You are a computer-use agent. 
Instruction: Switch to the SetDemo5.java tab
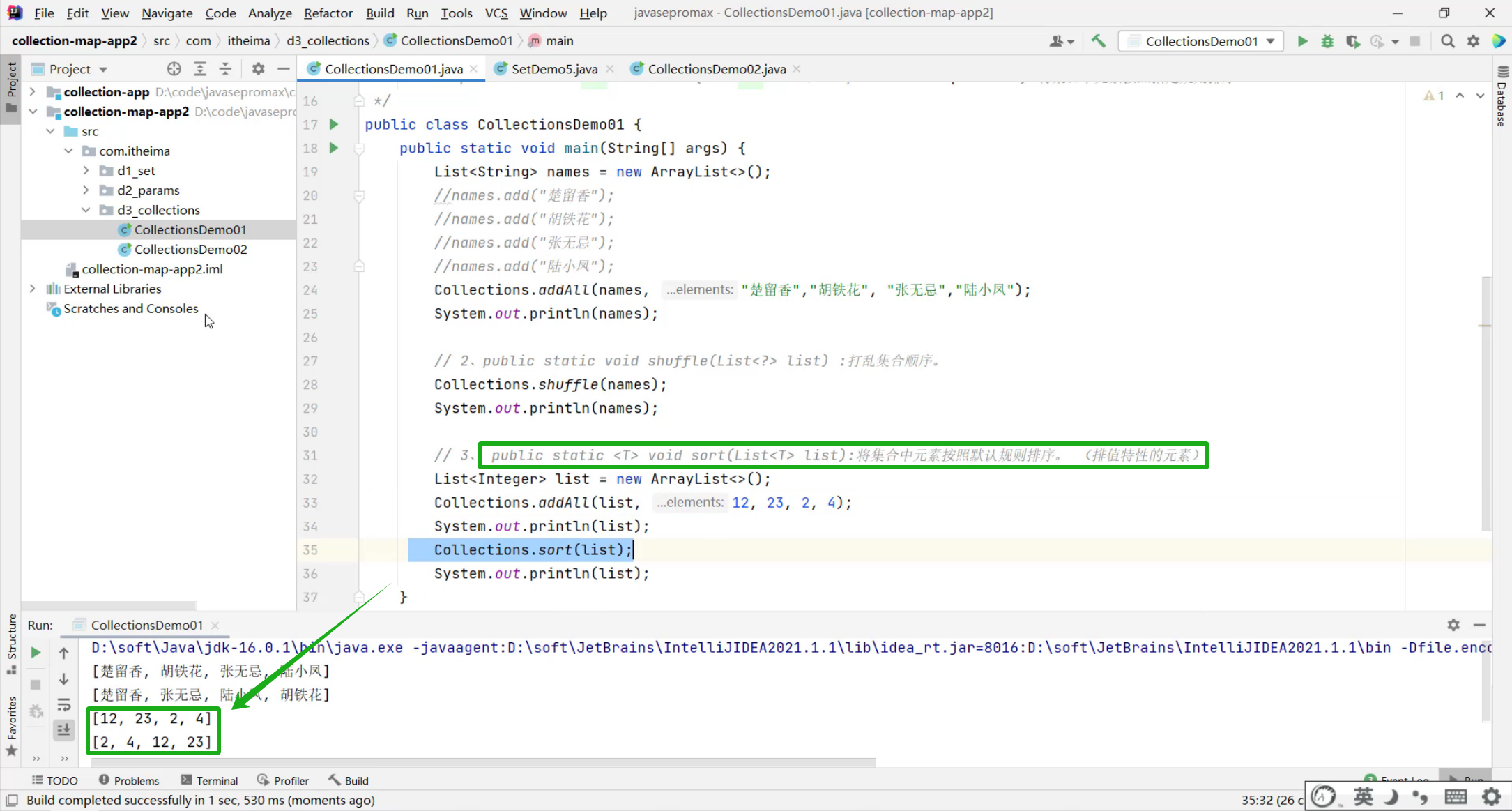tap(554, 68)
